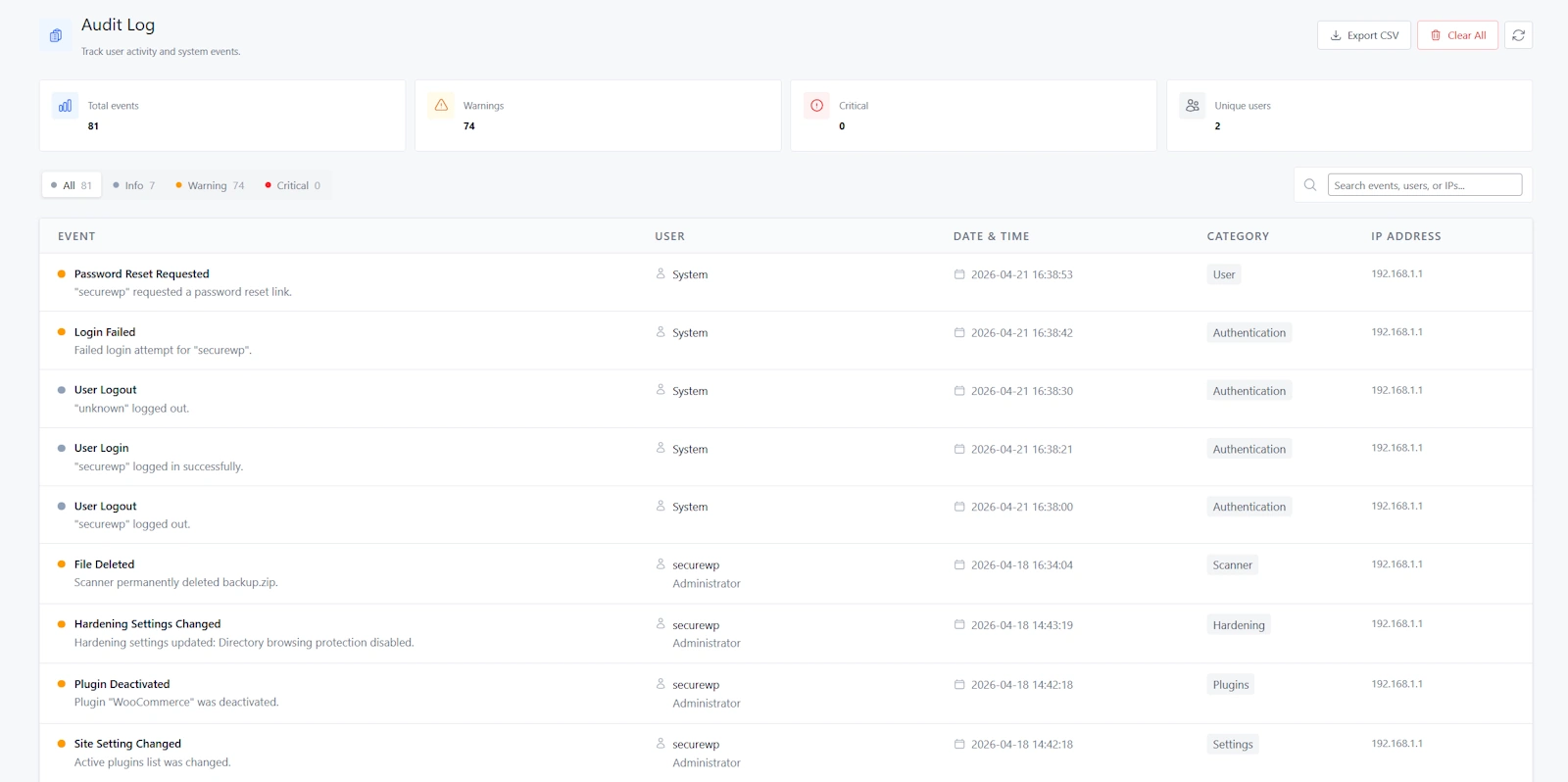Filter events by Info tab
The height and width of the screenshot is (782, 1568).
tap(134, 185)
